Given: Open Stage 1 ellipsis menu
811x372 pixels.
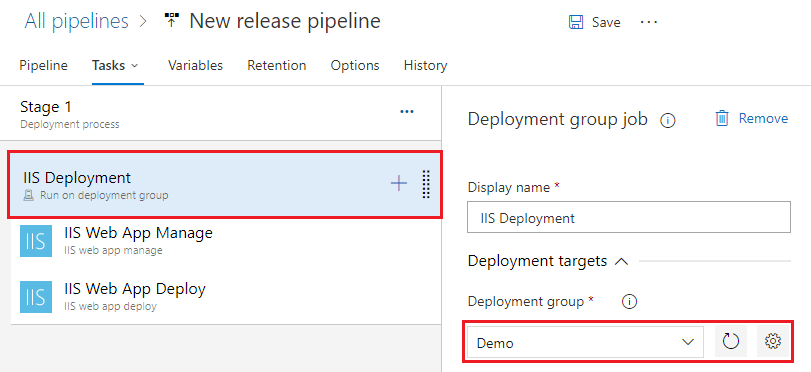Looking at the screenshot, I should tap(407, 111).
